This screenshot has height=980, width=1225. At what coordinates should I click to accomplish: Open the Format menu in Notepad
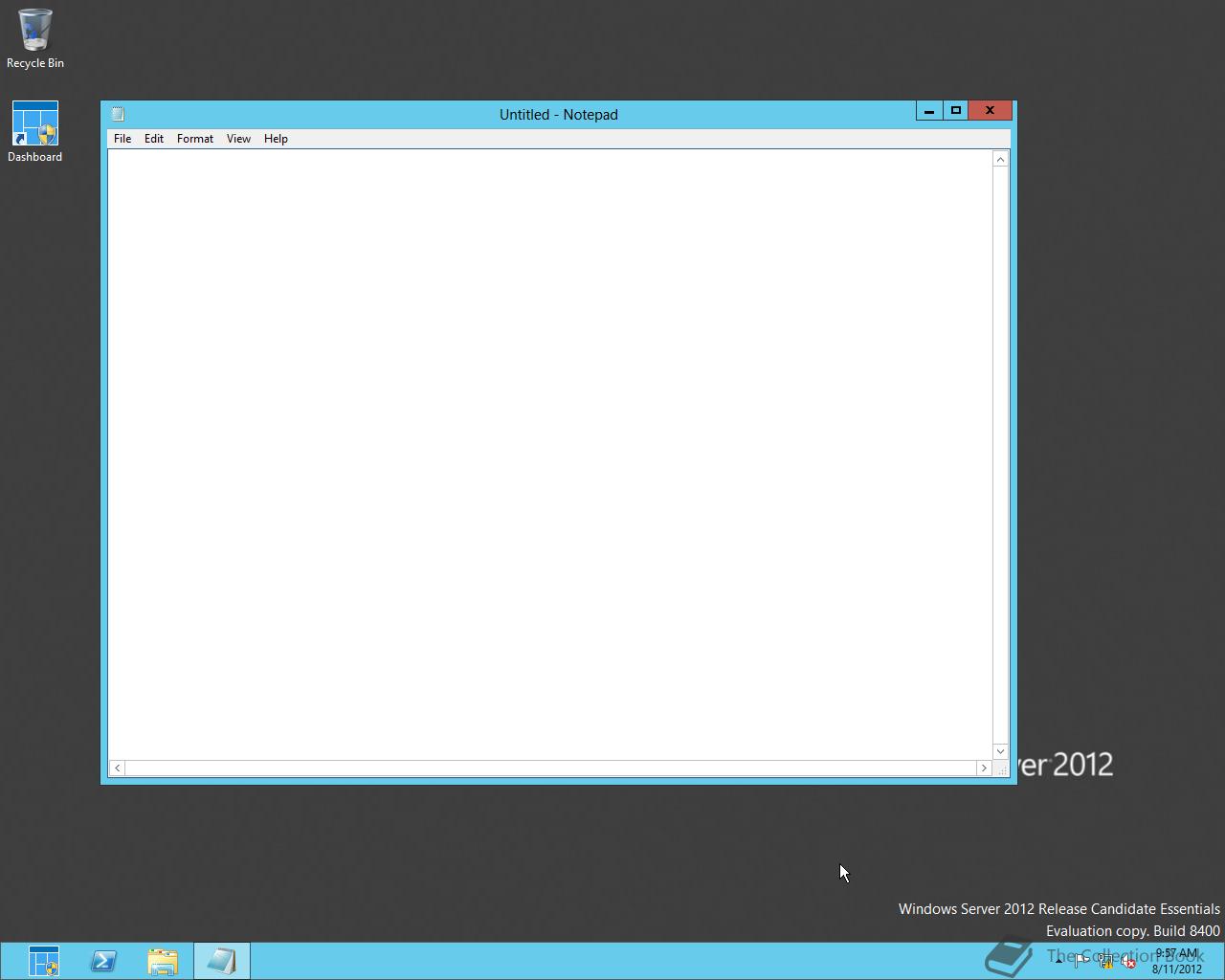click(195, 139)
